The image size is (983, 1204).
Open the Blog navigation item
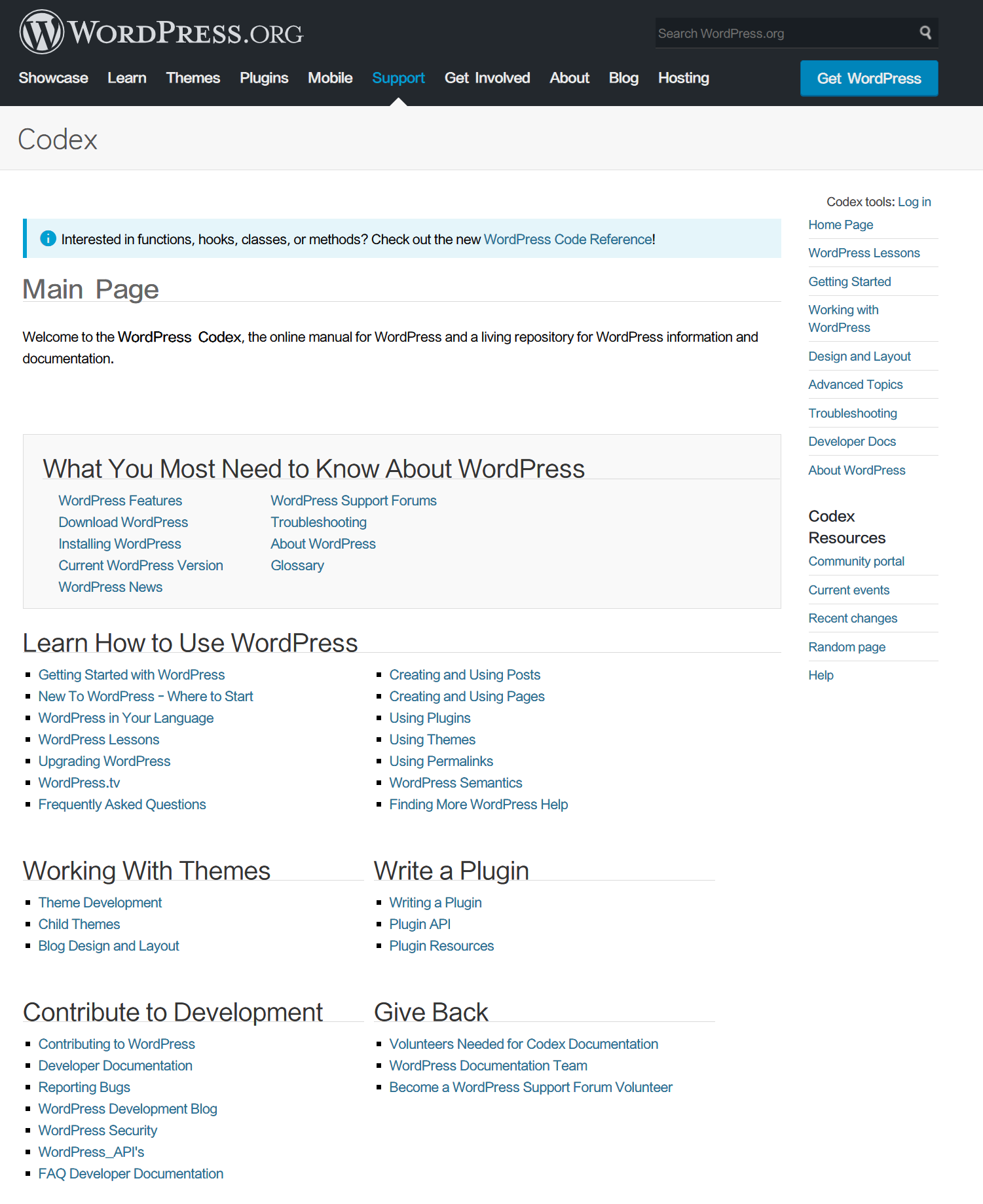pyautogui.click(x=623, y=78)
